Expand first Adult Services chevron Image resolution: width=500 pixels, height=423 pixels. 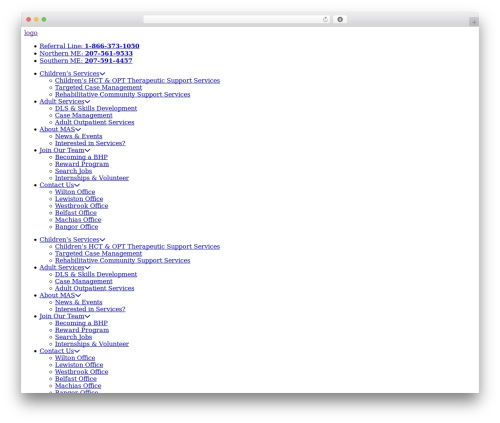pos(87,102)
